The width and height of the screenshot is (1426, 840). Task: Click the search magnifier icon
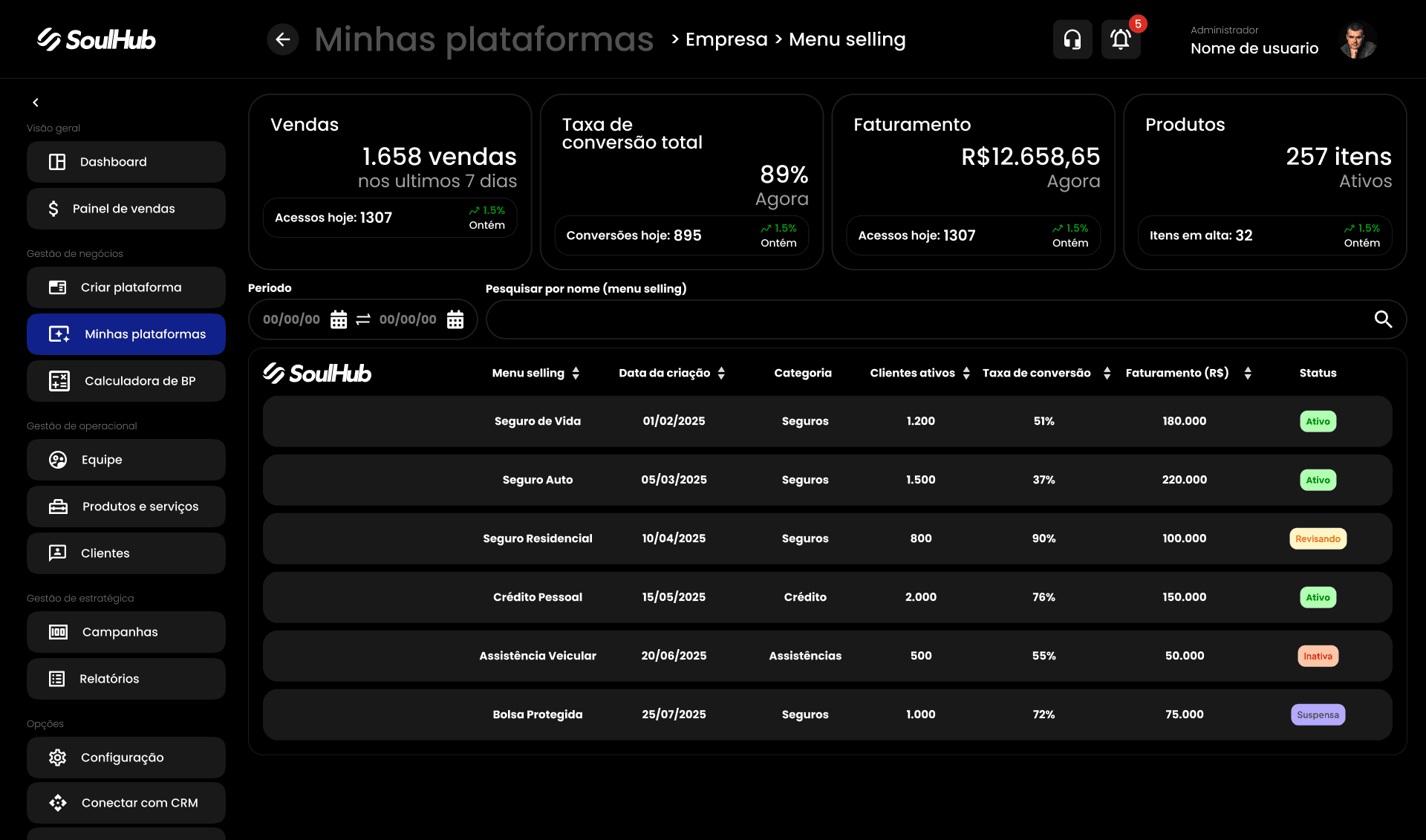1382,319
